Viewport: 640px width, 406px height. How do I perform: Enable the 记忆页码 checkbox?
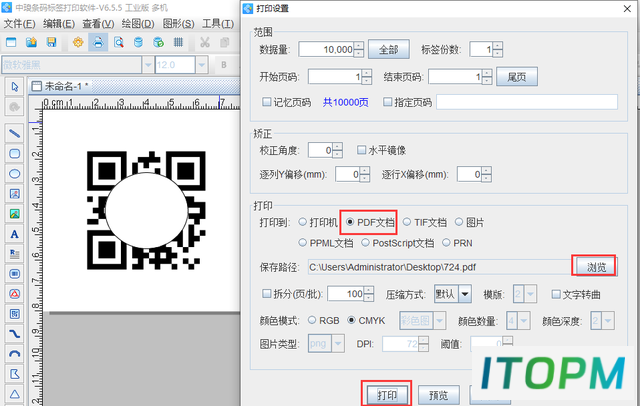pyautogui.click(x=267, y=102)
